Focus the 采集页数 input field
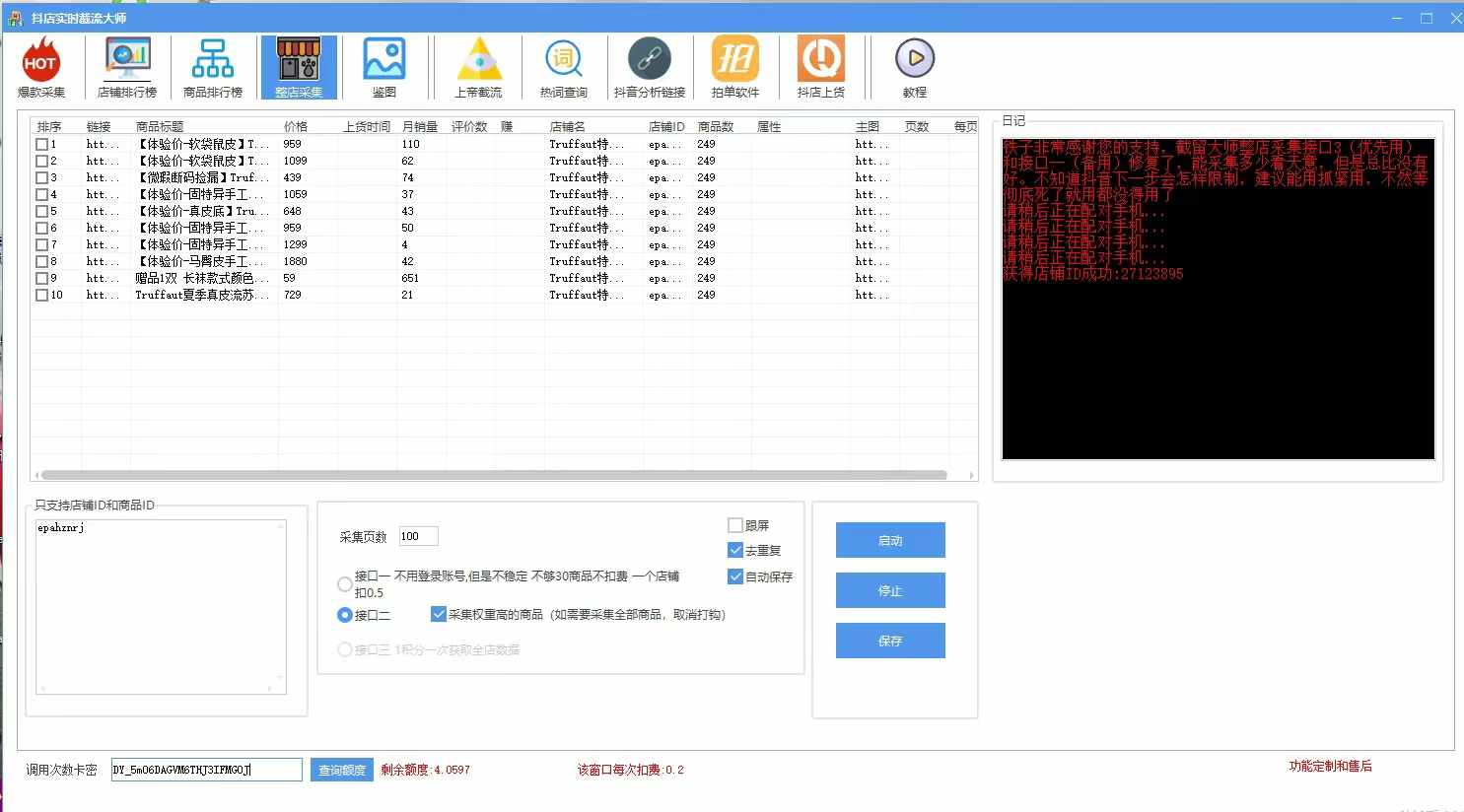Screen dimensions: 1464x812 click(x=418, y=536)
